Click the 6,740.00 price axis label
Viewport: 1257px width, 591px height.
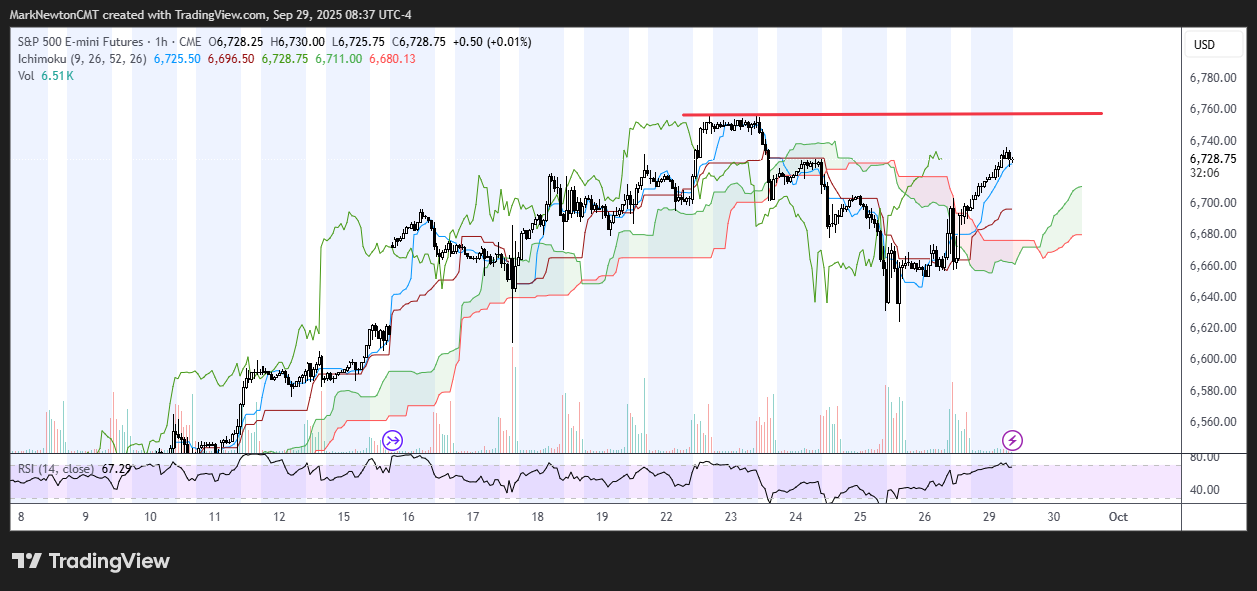click(x=1213, y=140)
